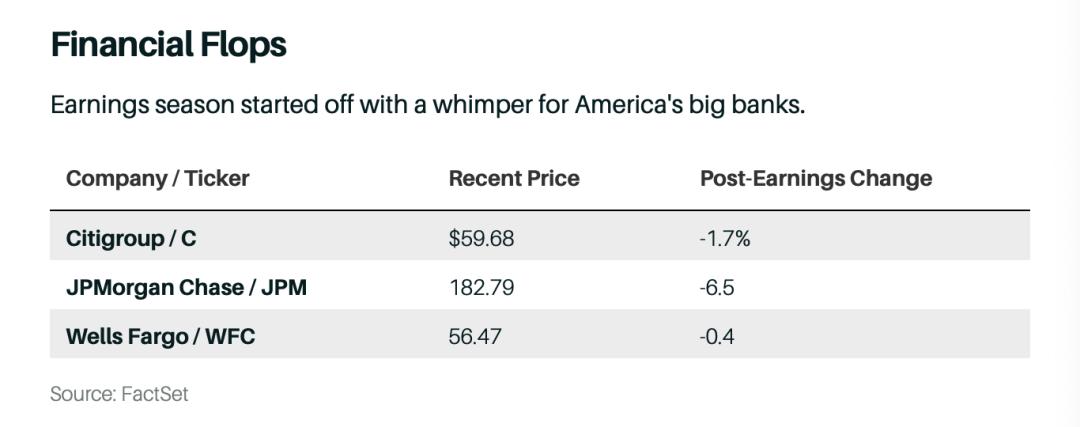The image size is (1080, 427).
Task: Click the Recent Price column header
Action: (514, 178)
